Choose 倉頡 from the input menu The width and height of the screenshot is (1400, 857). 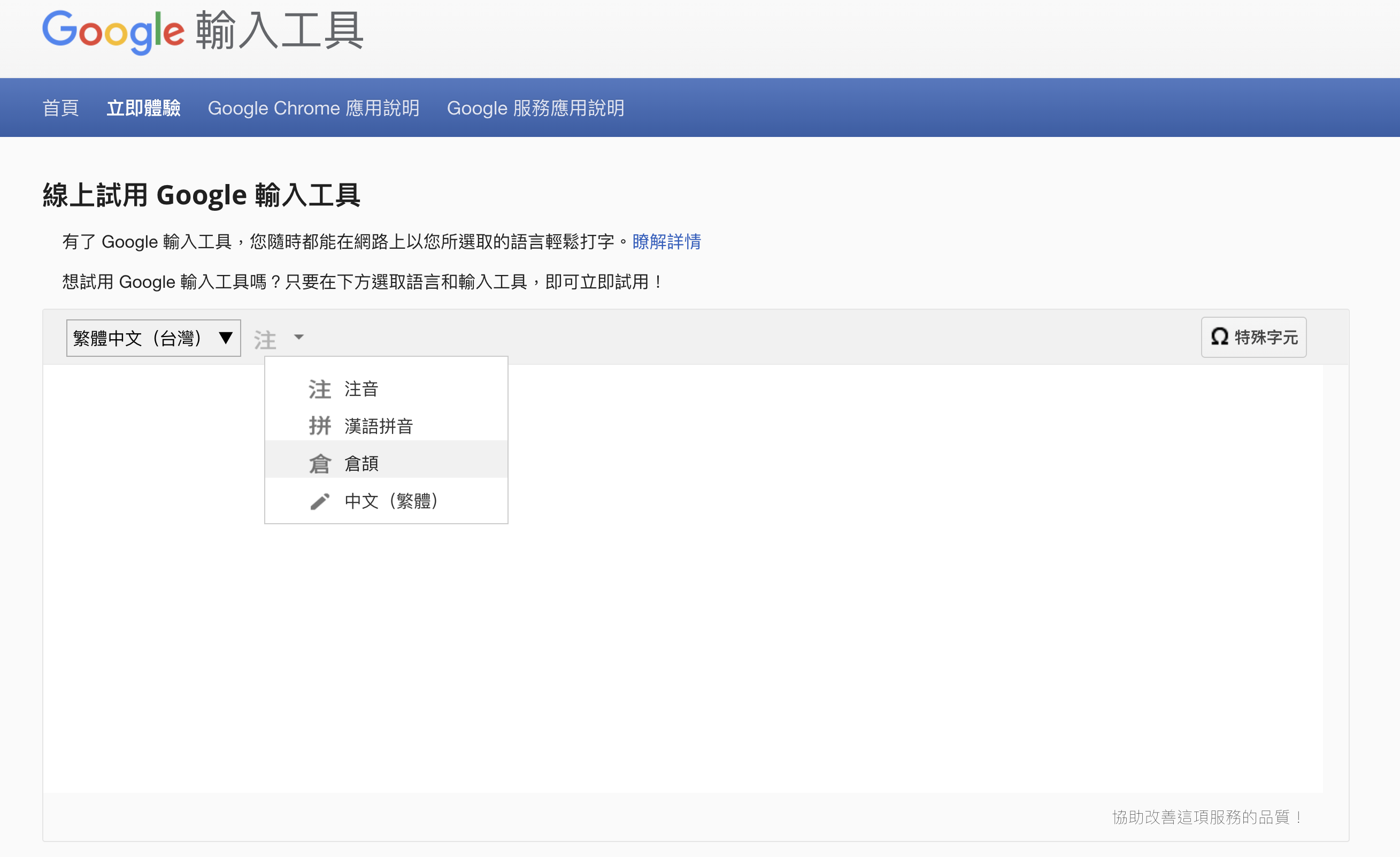point(361,464)
